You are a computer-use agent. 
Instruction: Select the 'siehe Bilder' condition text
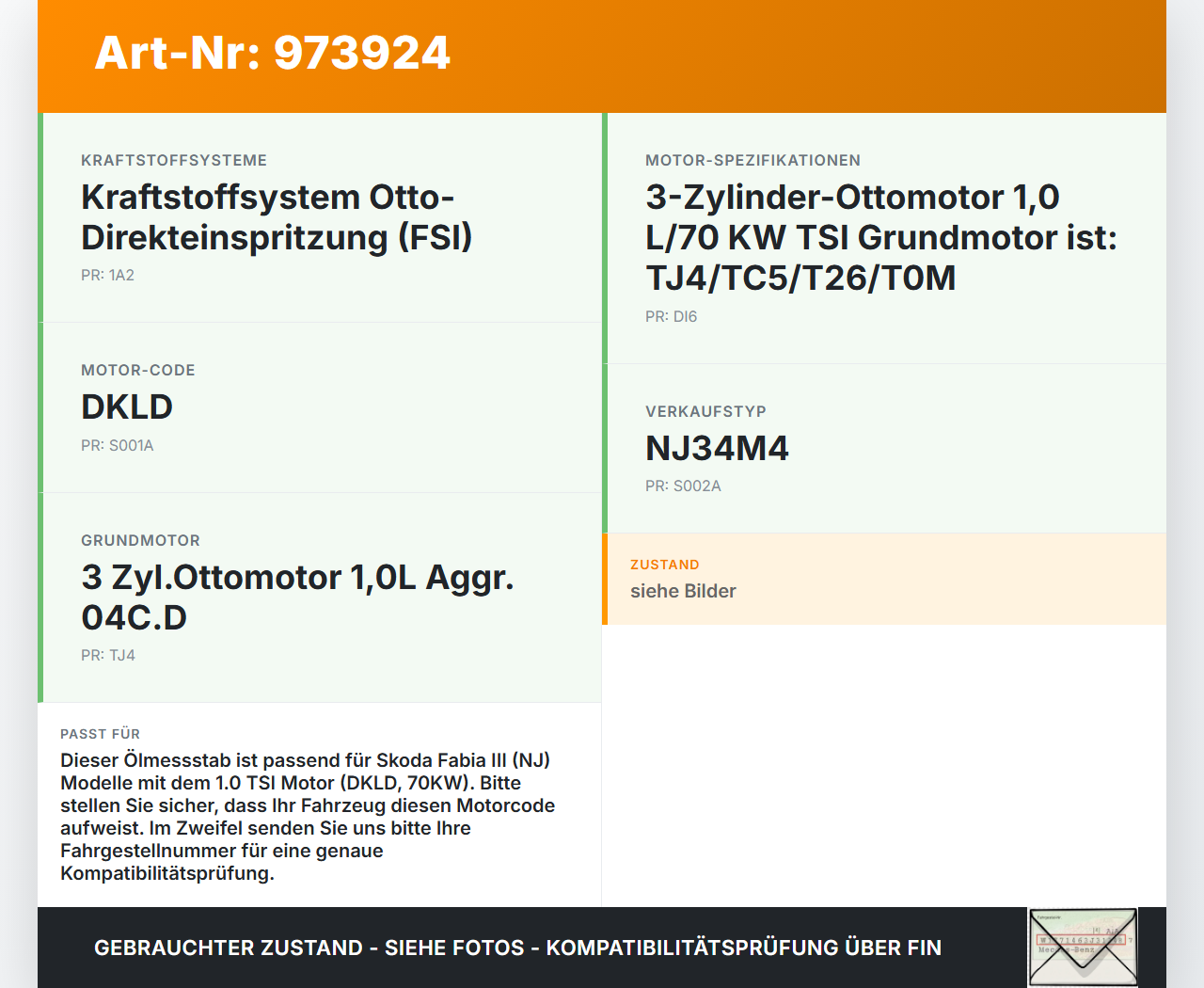coord(683,591)
